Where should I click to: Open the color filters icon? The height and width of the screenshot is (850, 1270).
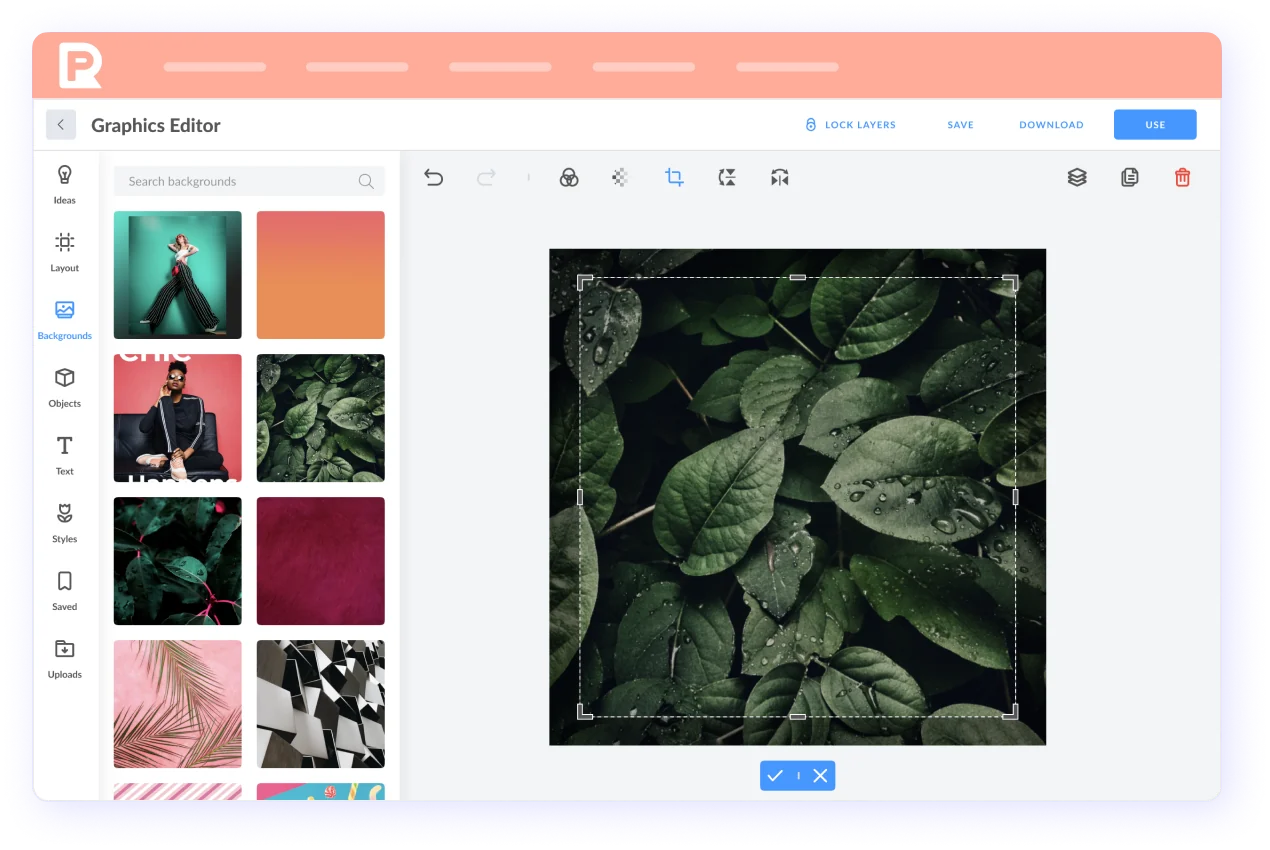pos(568,178)
